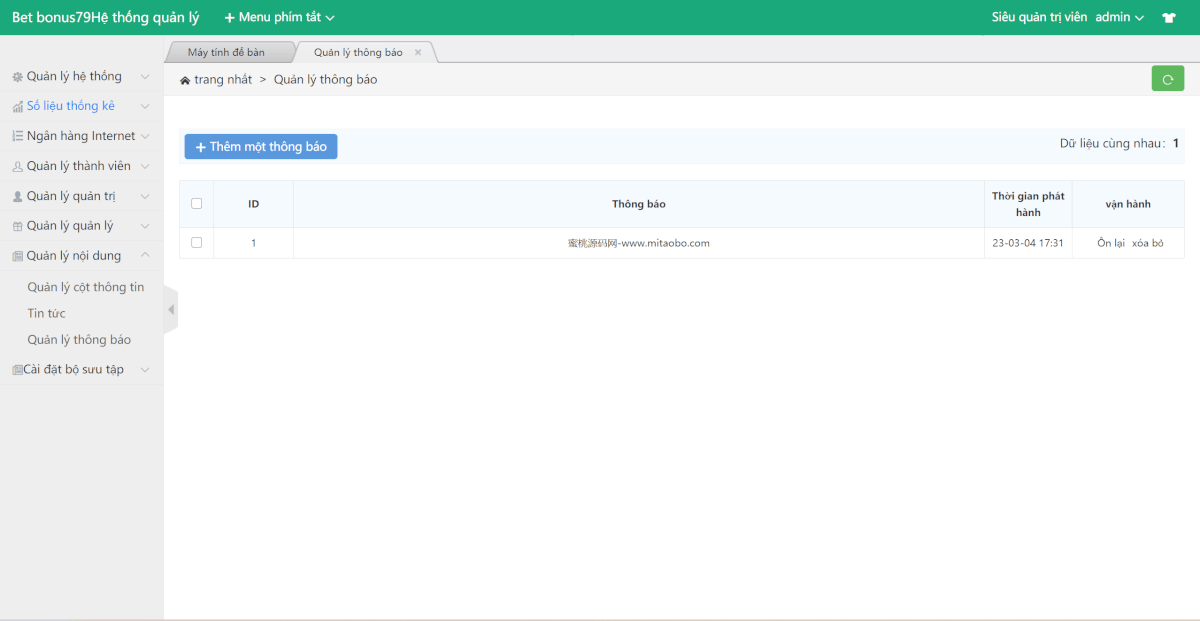Open Menu phím tắt dropdown
The height and width of the screenshot is (621, 1200).
(x=280, y=17)
